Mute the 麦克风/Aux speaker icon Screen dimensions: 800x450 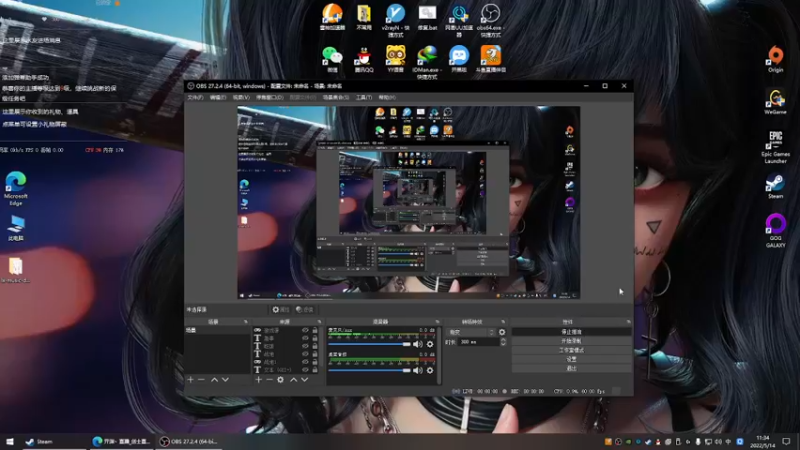click(x=418, y=344)
